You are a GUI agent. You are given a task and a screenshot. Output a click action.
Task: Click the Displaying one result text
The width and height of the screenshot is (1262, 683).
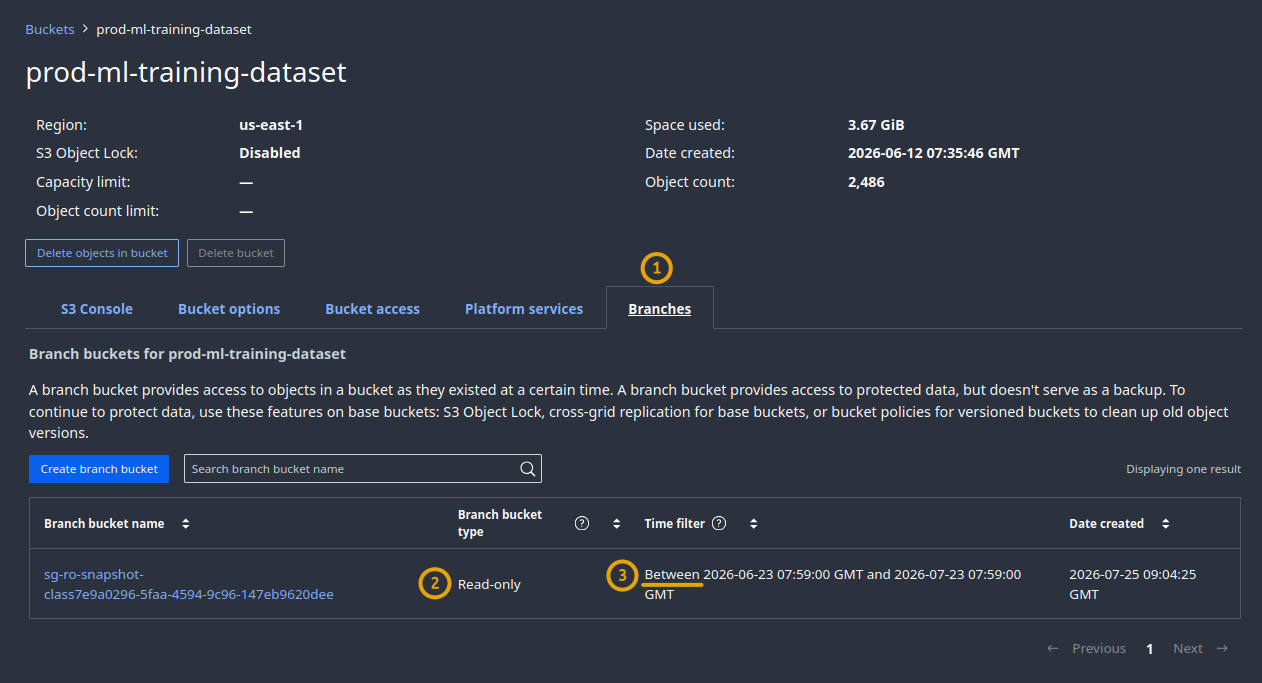click(x=1183, y=469)
